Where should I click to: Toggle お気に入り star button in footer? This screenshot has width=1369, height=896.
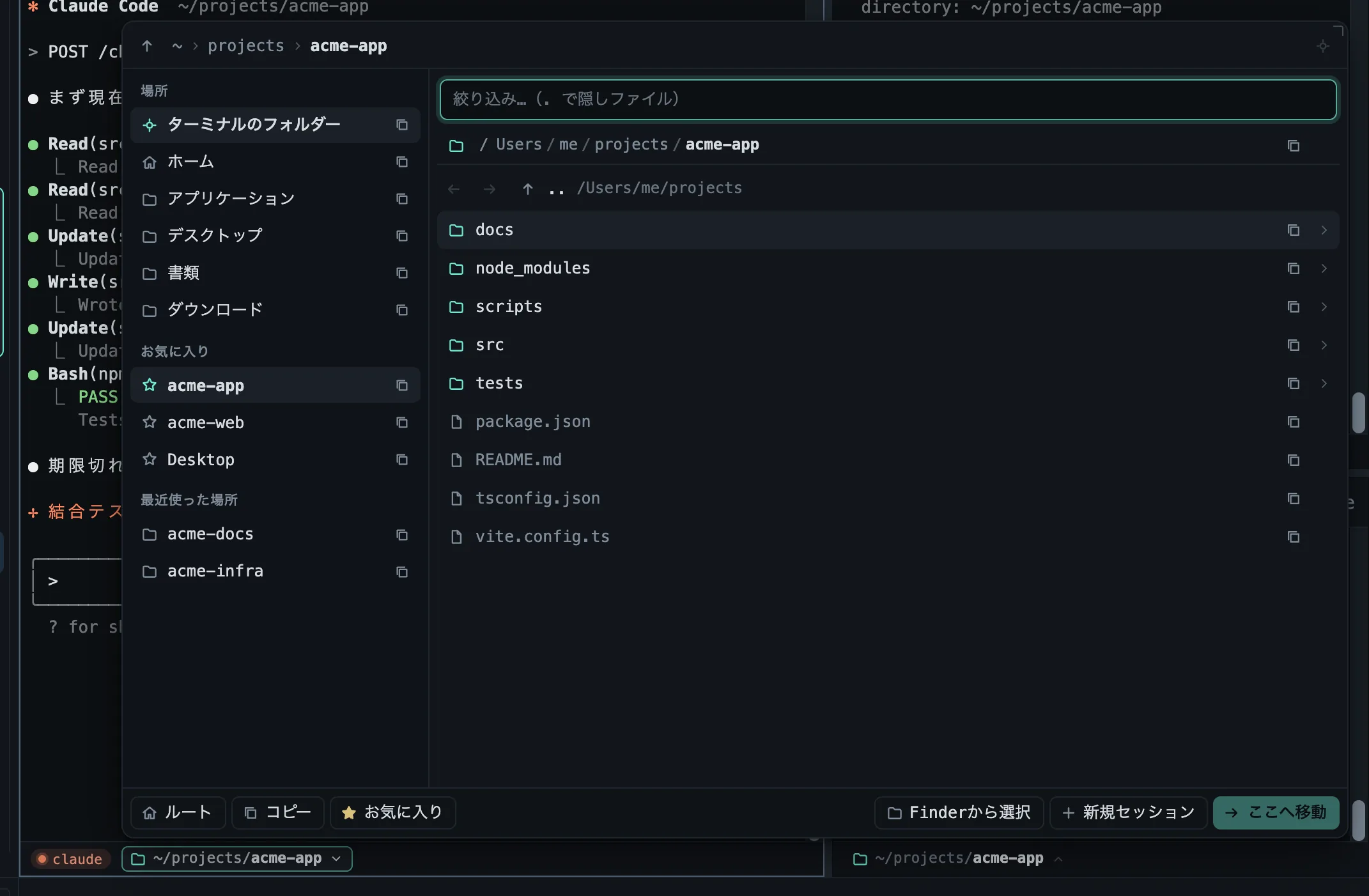click(392, 812)
